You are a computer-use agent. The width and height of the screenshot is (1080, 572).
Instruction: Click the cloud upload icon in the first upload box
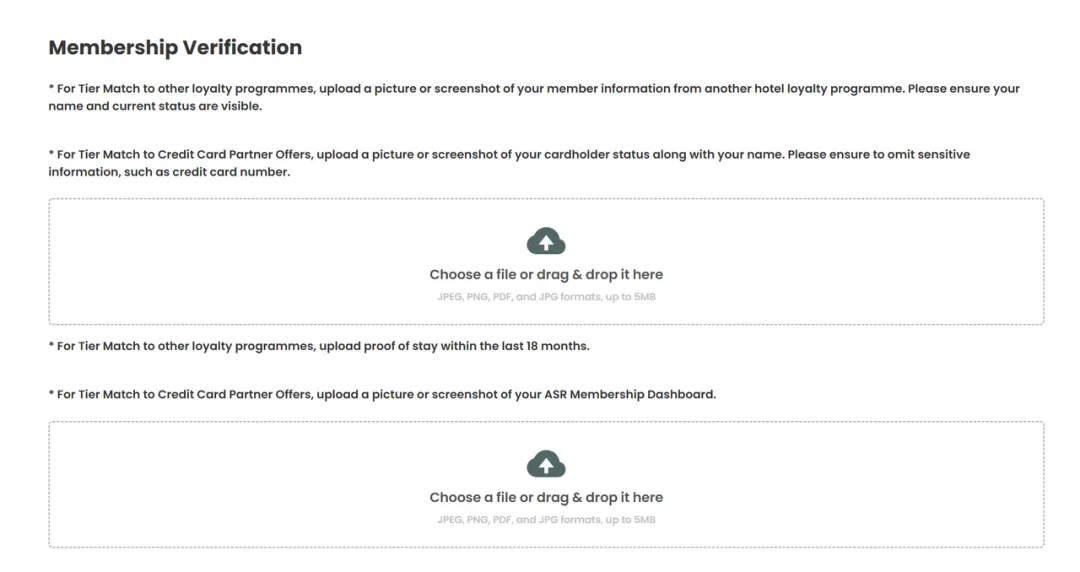coord(546,241)
